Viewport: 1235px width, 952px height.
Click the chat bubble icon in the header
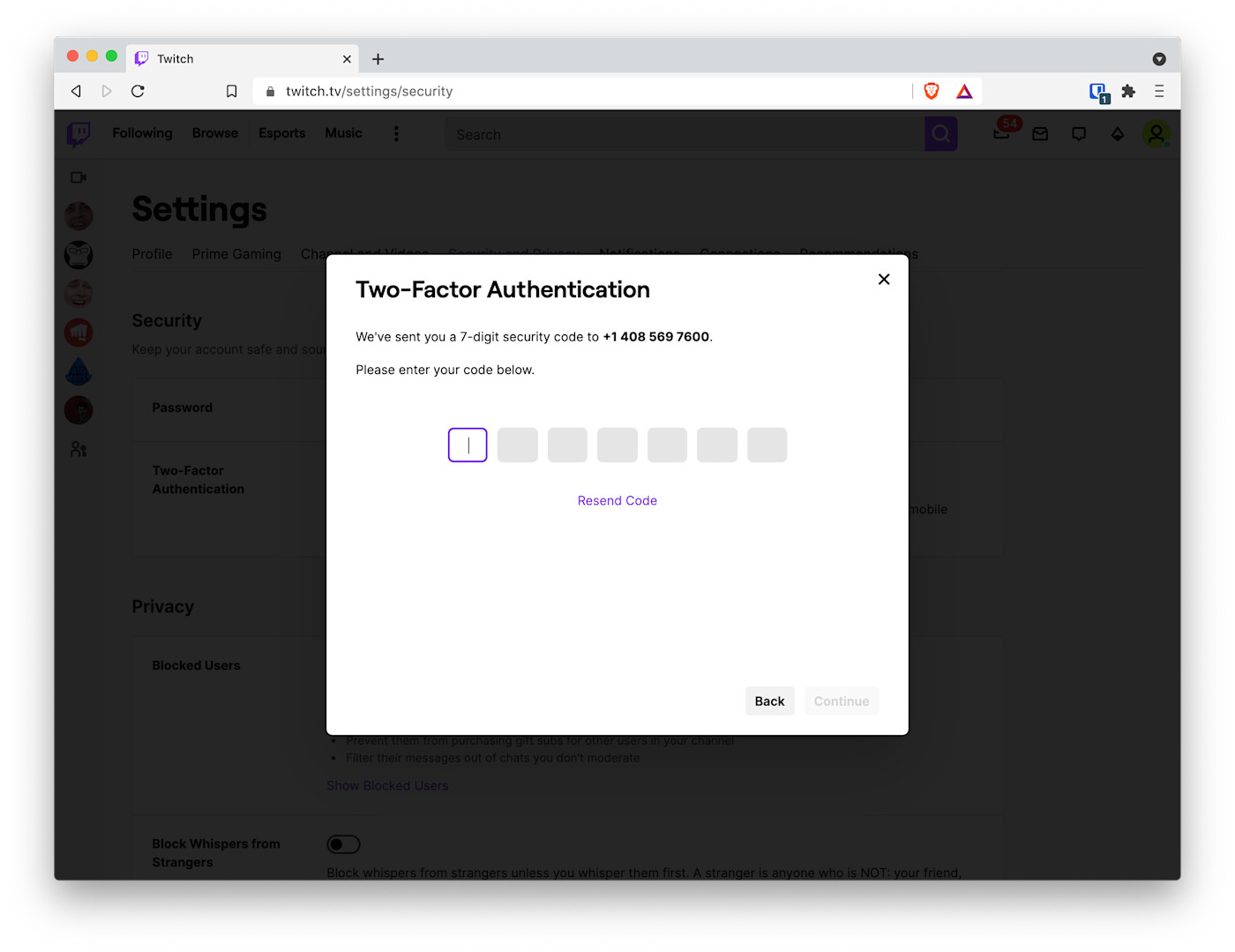click(1078, 133)
